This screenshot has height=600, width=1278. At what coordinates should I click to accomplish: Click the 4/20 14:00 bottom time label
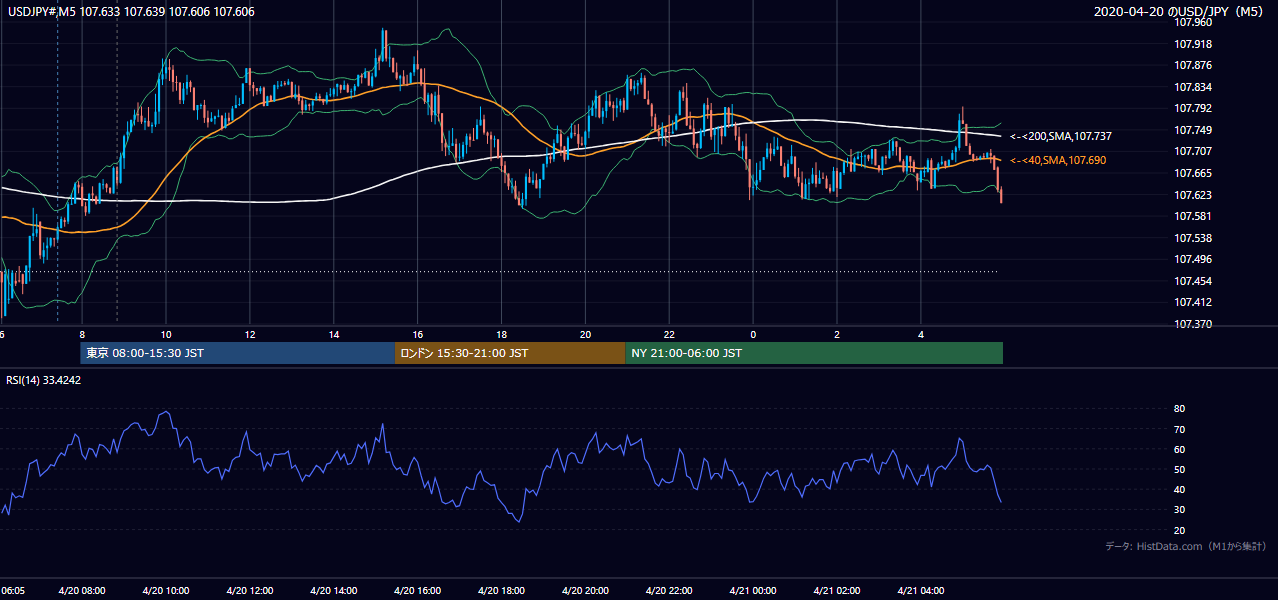click(334, 590)
